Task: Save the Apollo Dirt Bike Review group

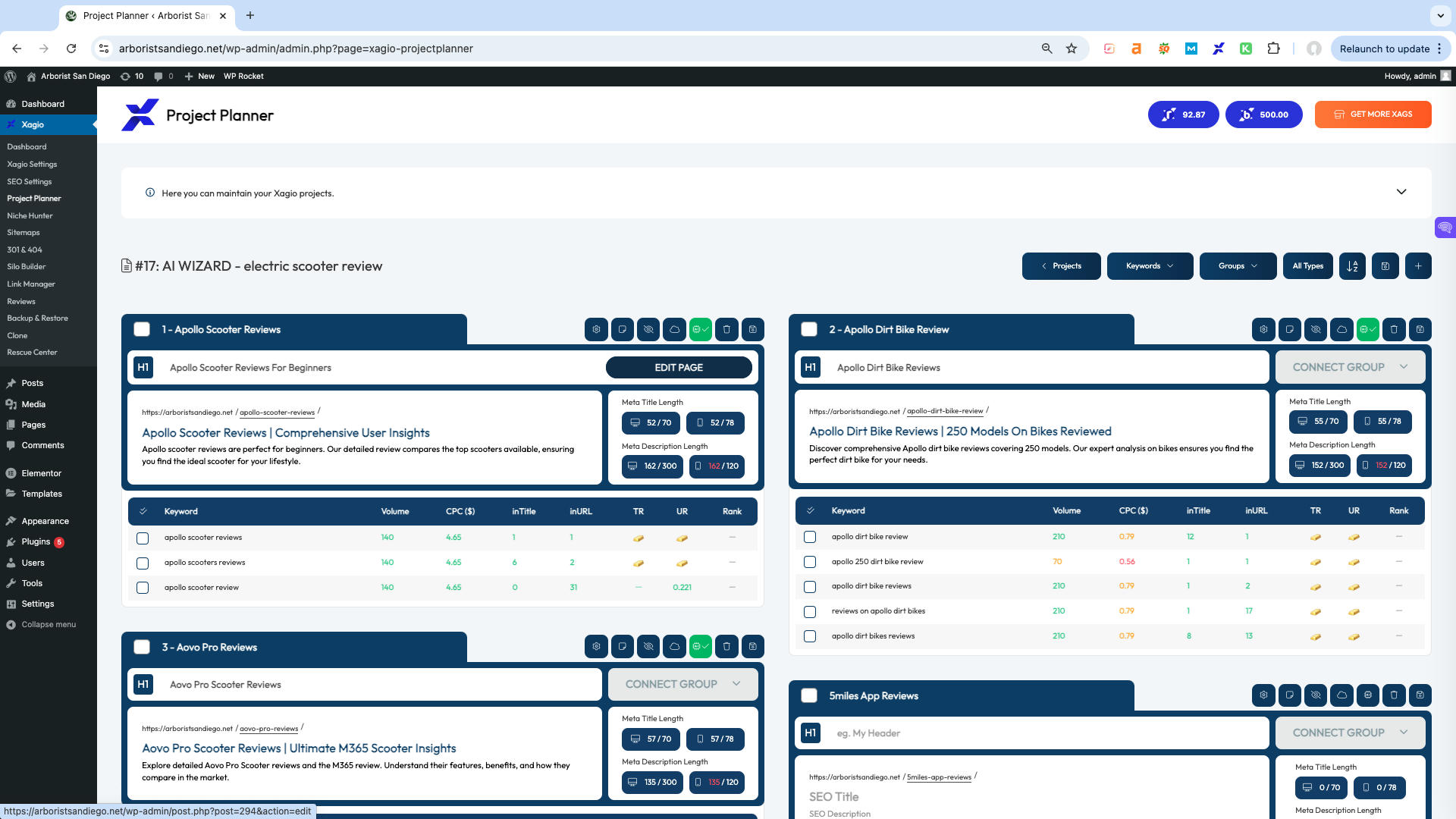Action: pyautogui.click(x=1420, y=329)
